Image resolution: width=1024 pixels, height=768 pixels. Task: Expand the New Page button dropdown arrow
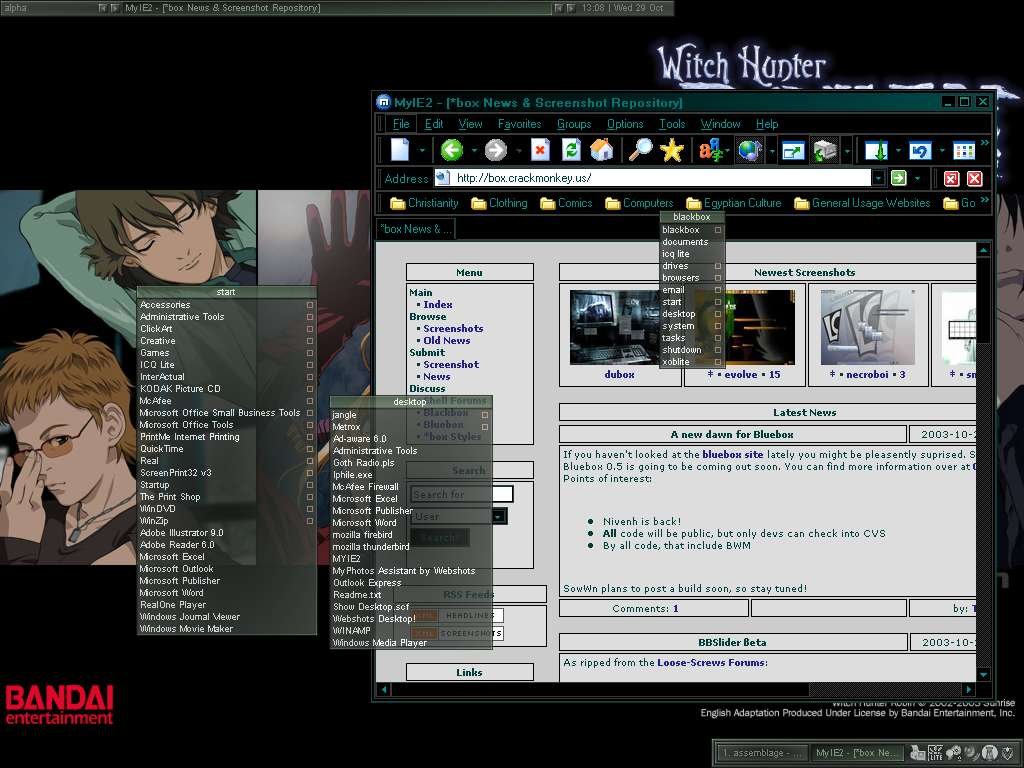[422, 151]
